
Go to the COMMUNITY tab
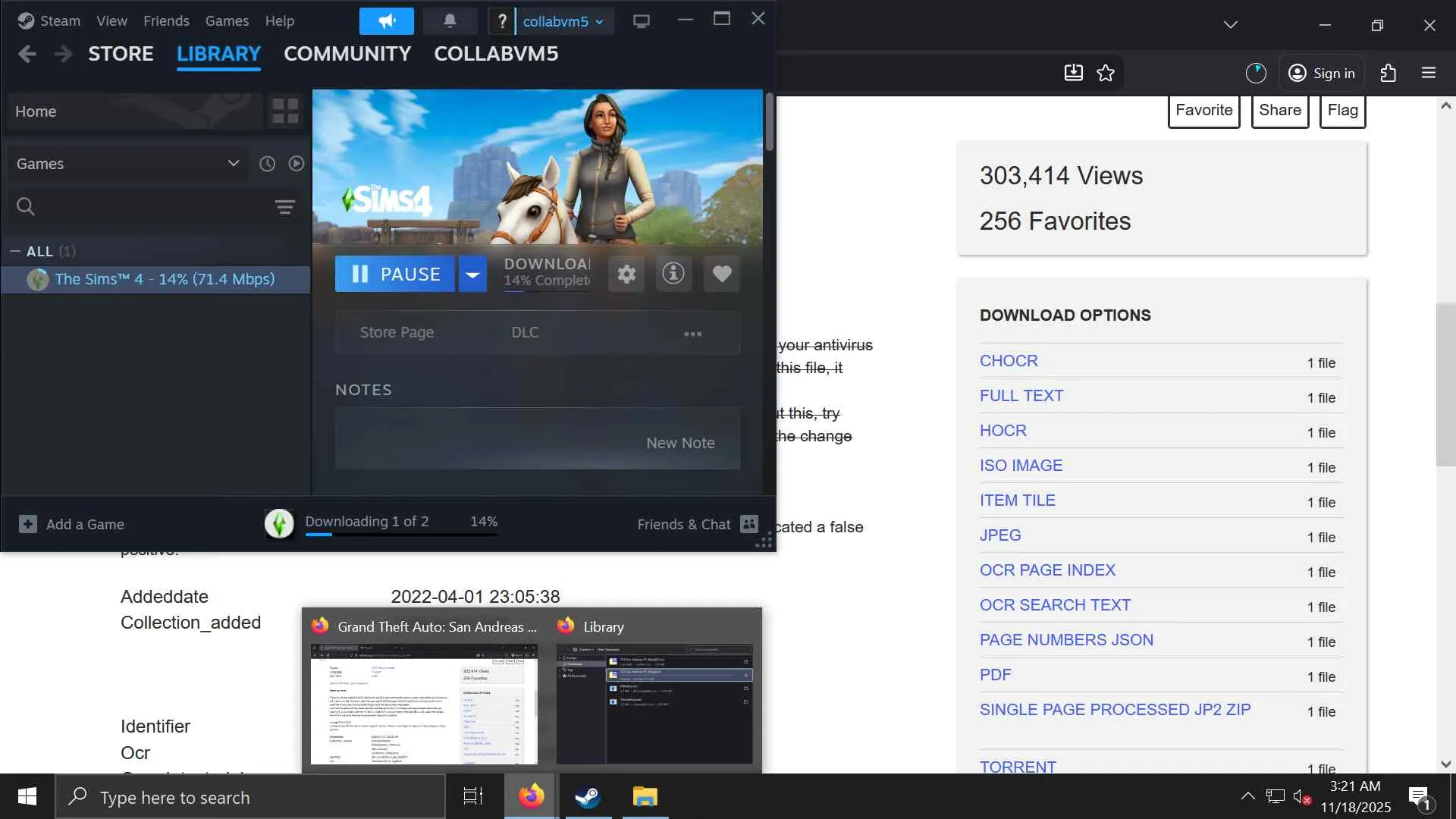click(347, 54)
